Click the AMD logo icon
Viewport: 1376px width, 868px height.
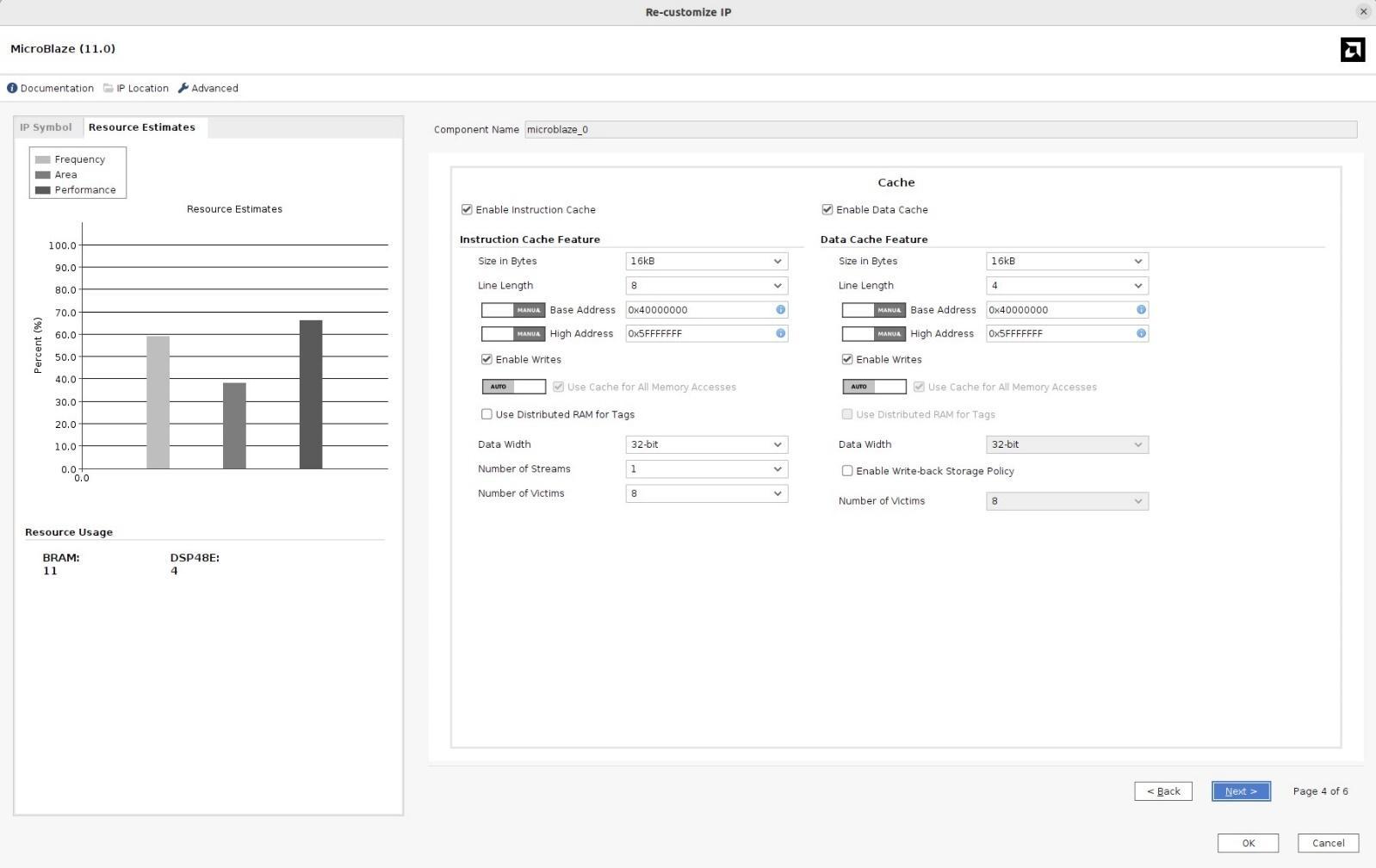[x=1353, y=50]
